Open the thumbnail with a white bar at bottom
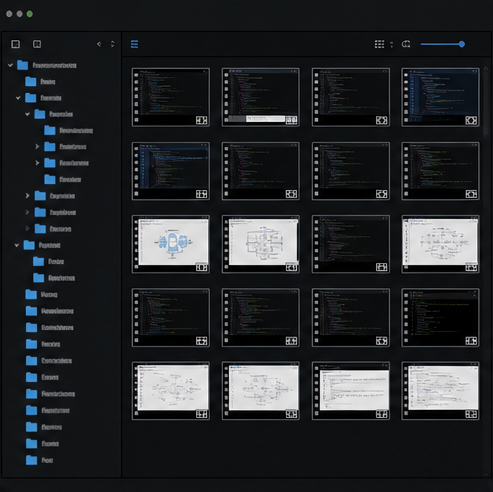493x492 pixels. pyautogui.click(x=261, y=97)
